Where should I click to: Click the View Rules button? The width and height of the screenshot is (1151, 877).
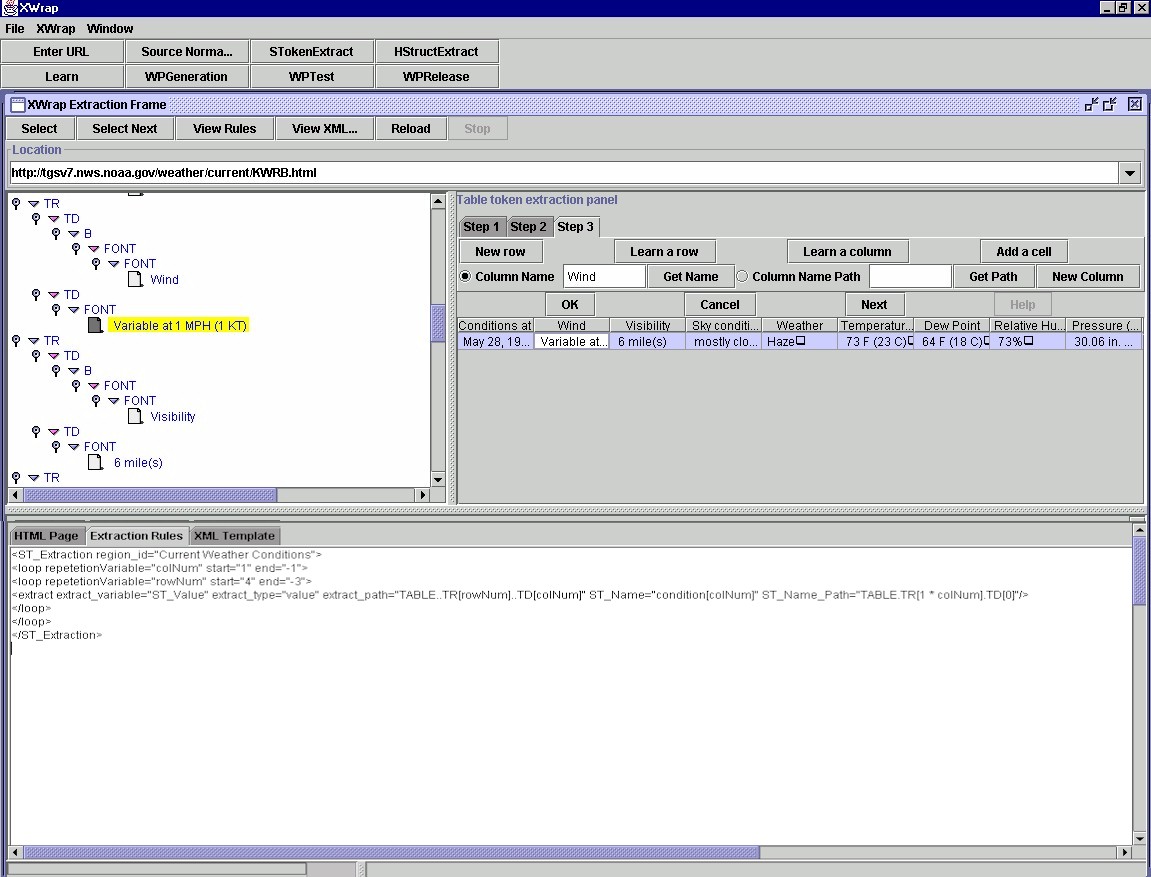pyautogui.click(x=224, y=129)
